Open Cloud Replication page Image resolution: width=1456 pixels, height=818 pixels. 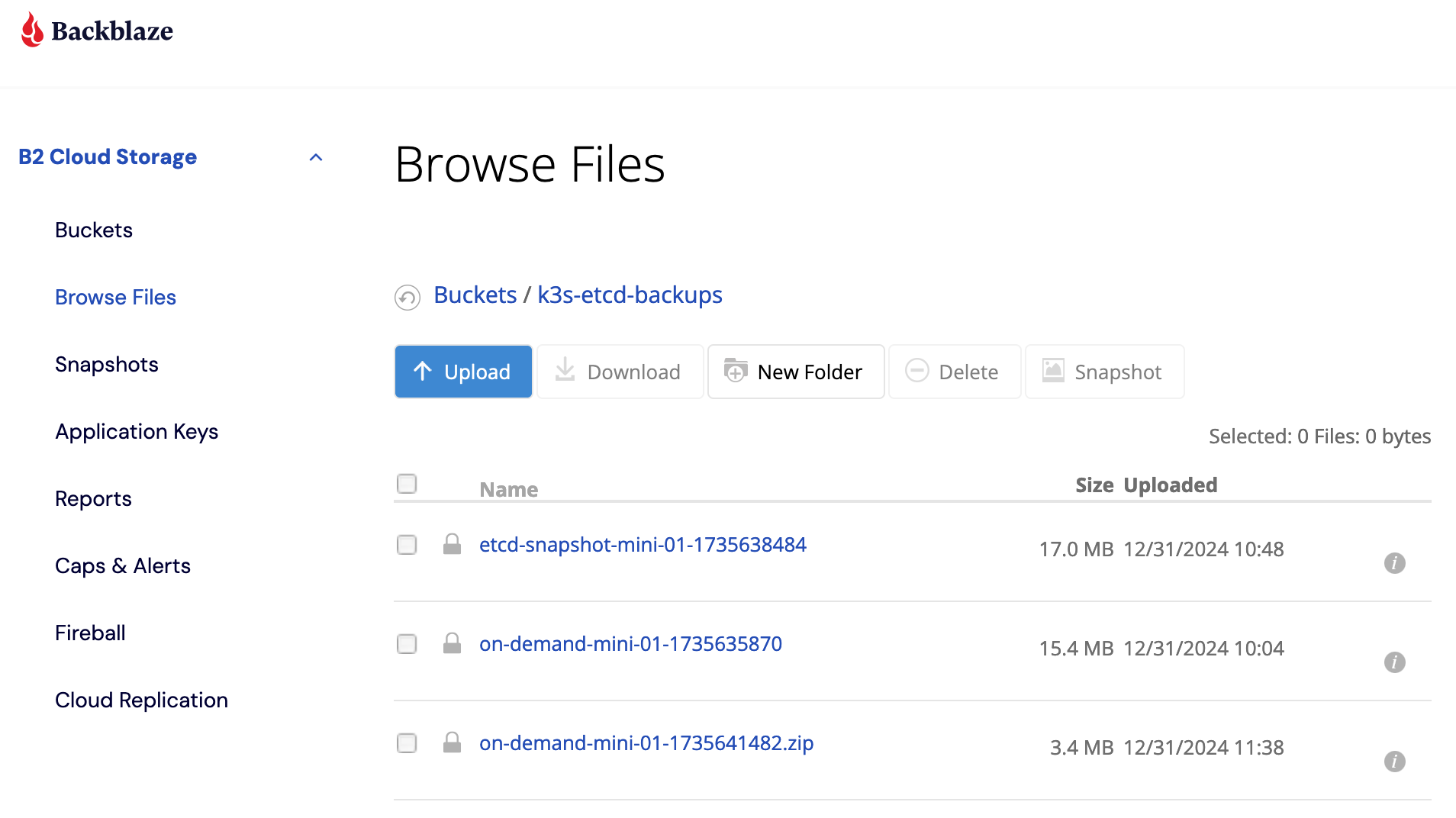tap(141, 700)
